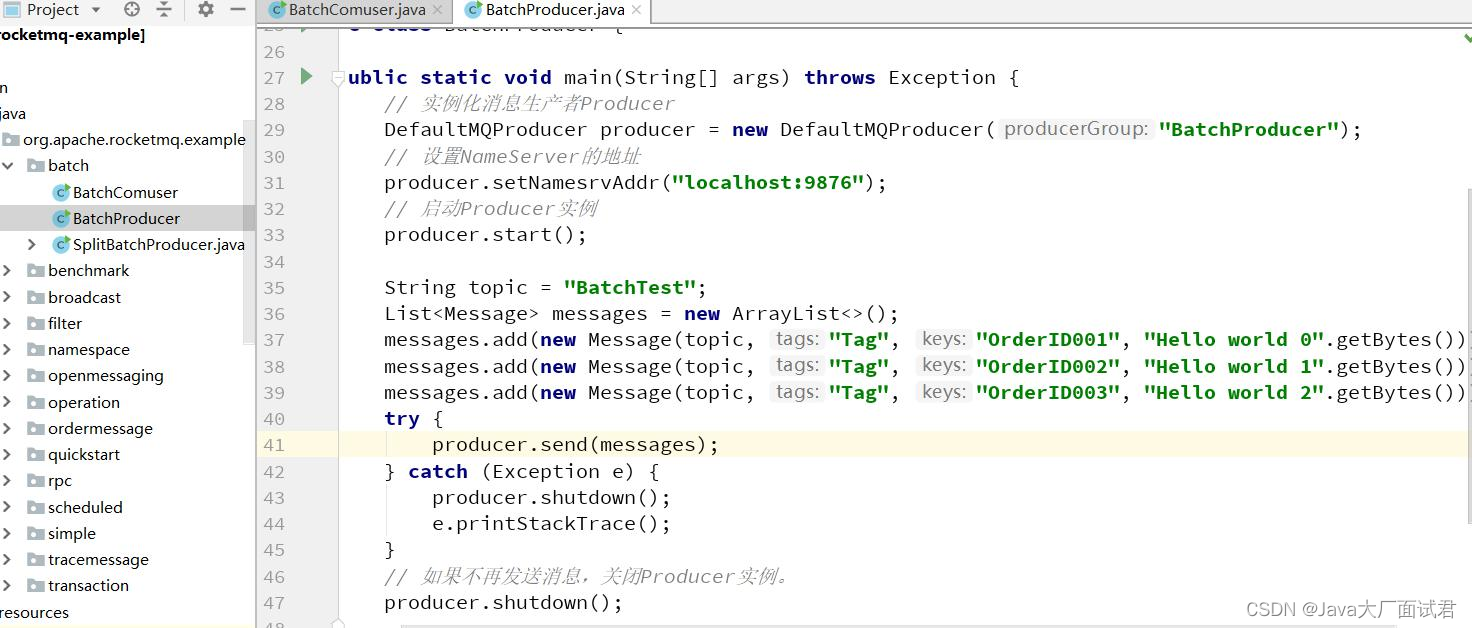Click the rpc folder icon

click(36, 481)
